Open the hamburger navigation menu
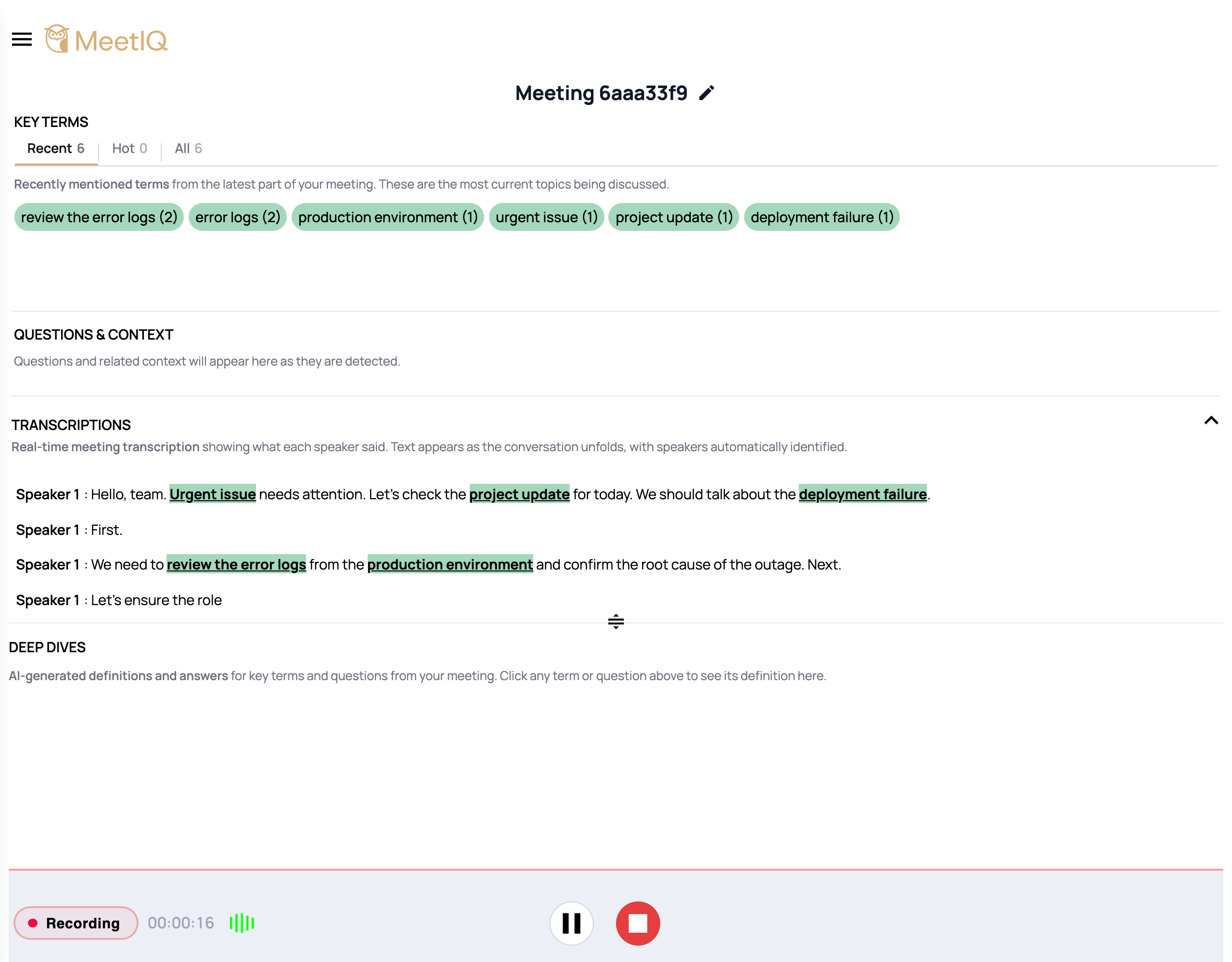This screenshot has width=1232, height=962. pyautogui.click(x=22, y=39)
